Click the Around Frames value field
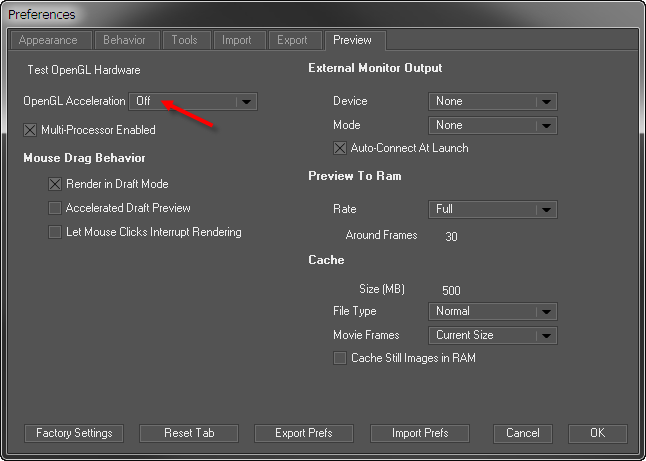Screen dimensions: 646x461 tap(451, 236)
